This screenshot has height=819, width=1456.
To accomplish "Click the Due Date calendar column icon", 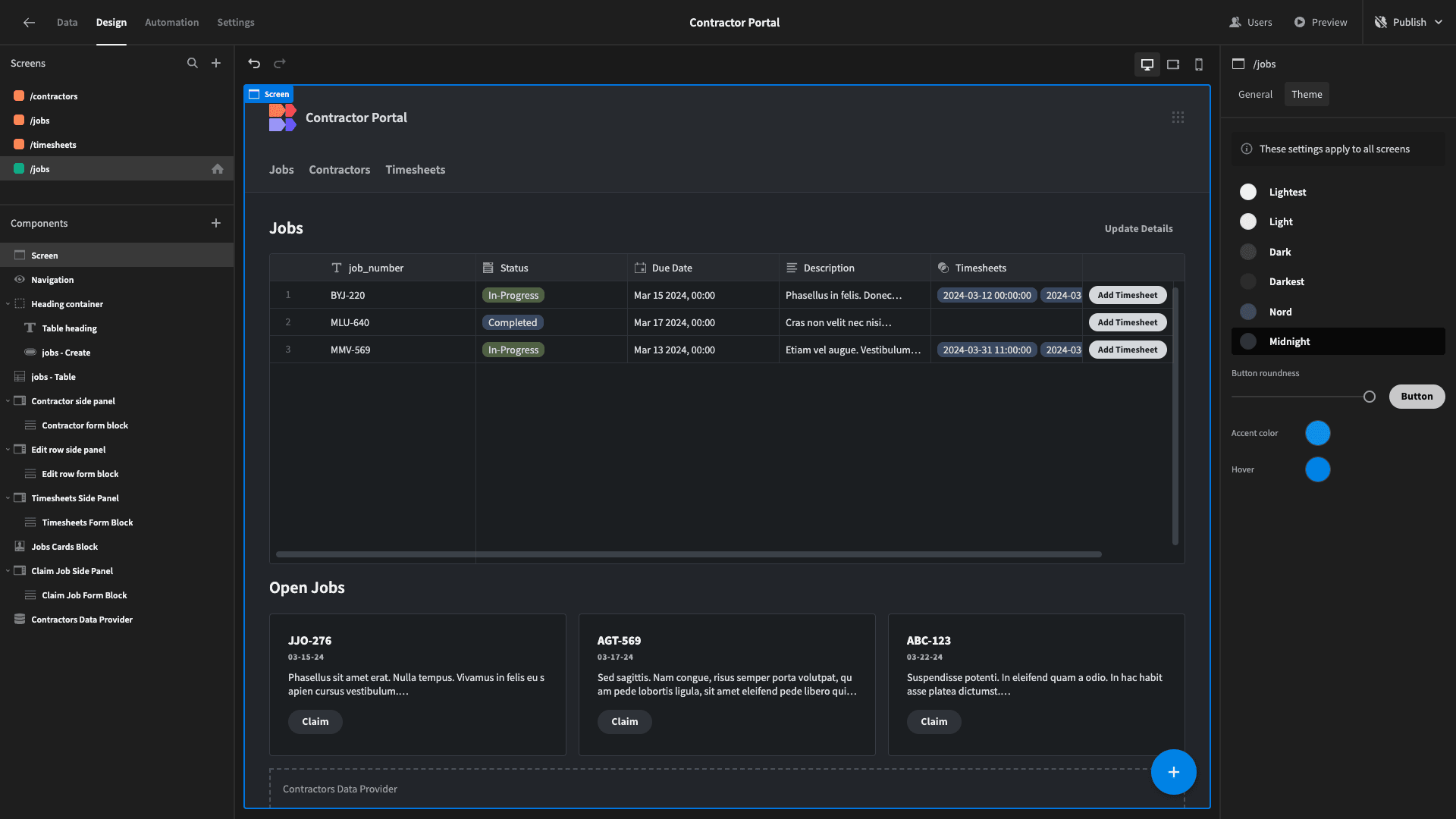I will (640, 268).
